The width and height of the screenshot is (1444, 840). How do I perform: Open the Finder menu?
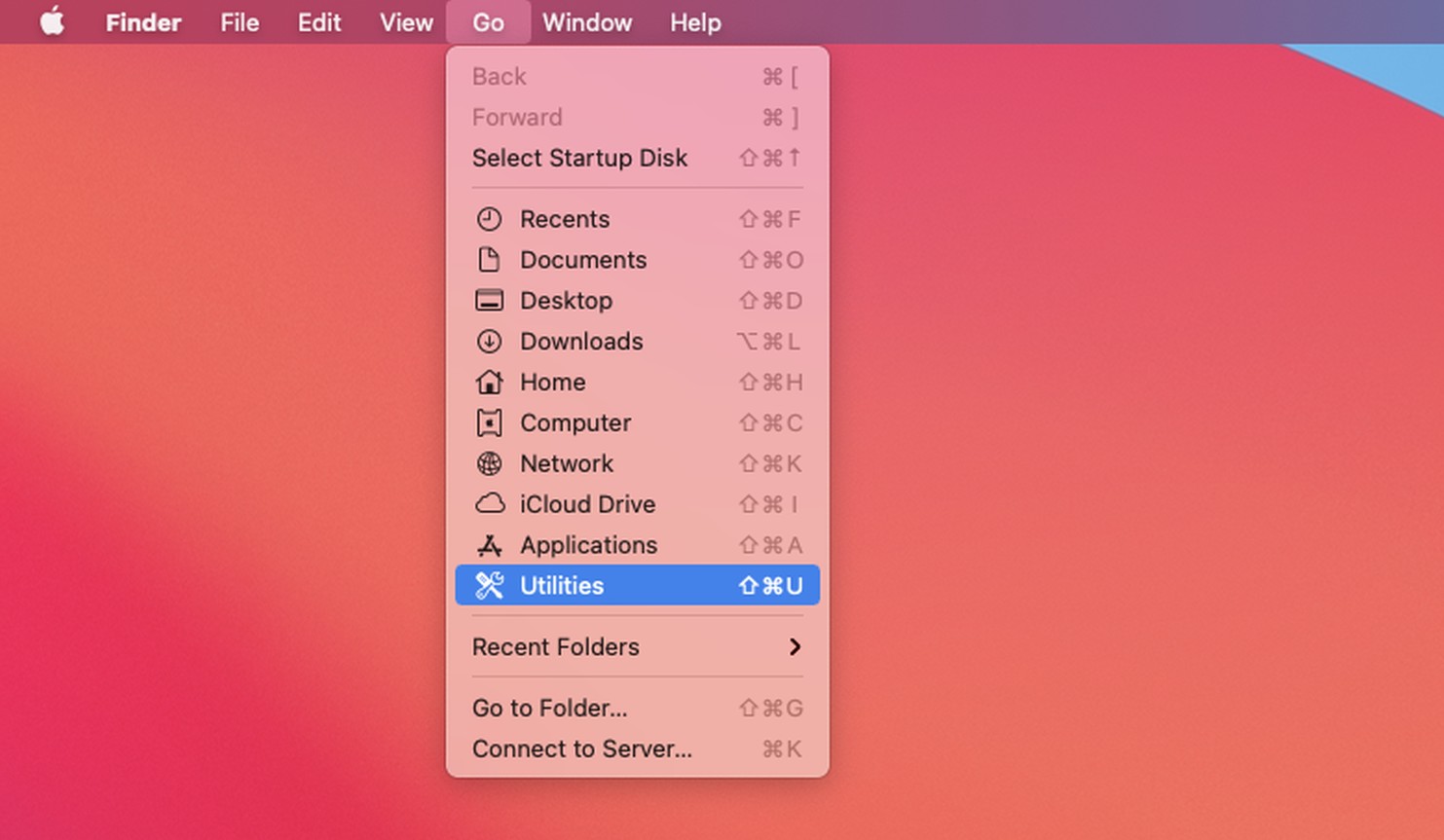(143, 21)
